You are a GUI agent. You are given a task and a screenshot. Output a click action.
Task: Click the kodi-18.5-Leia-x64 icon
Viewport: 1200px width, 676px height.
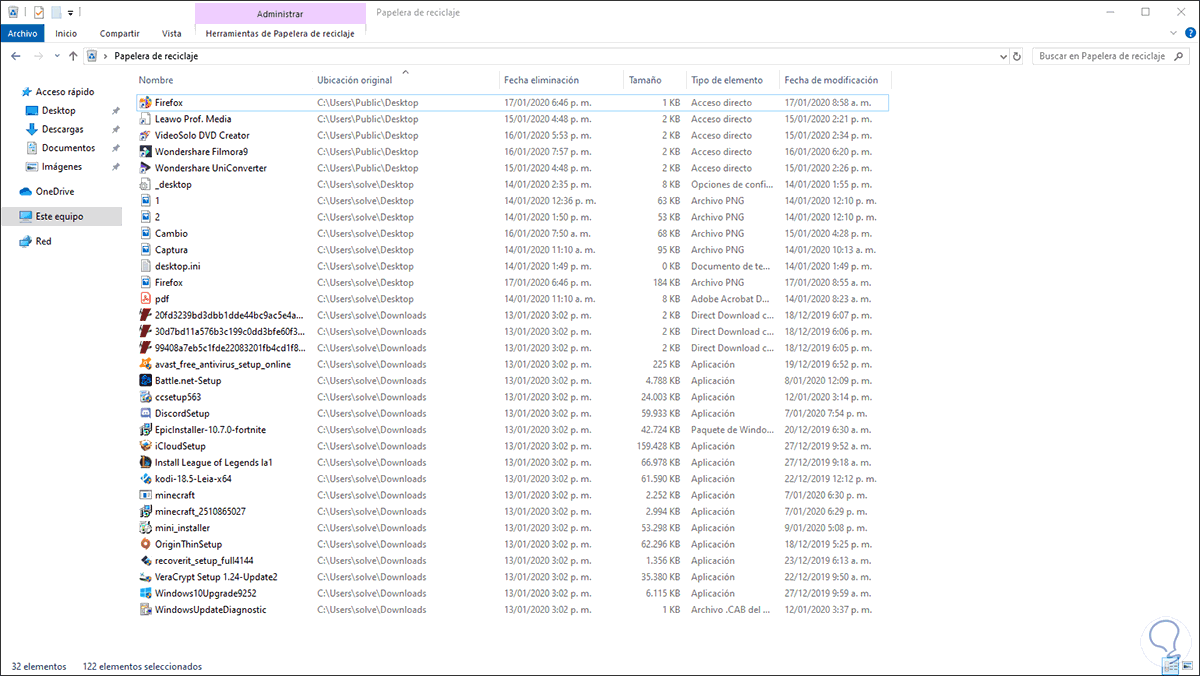coord(145,479)
